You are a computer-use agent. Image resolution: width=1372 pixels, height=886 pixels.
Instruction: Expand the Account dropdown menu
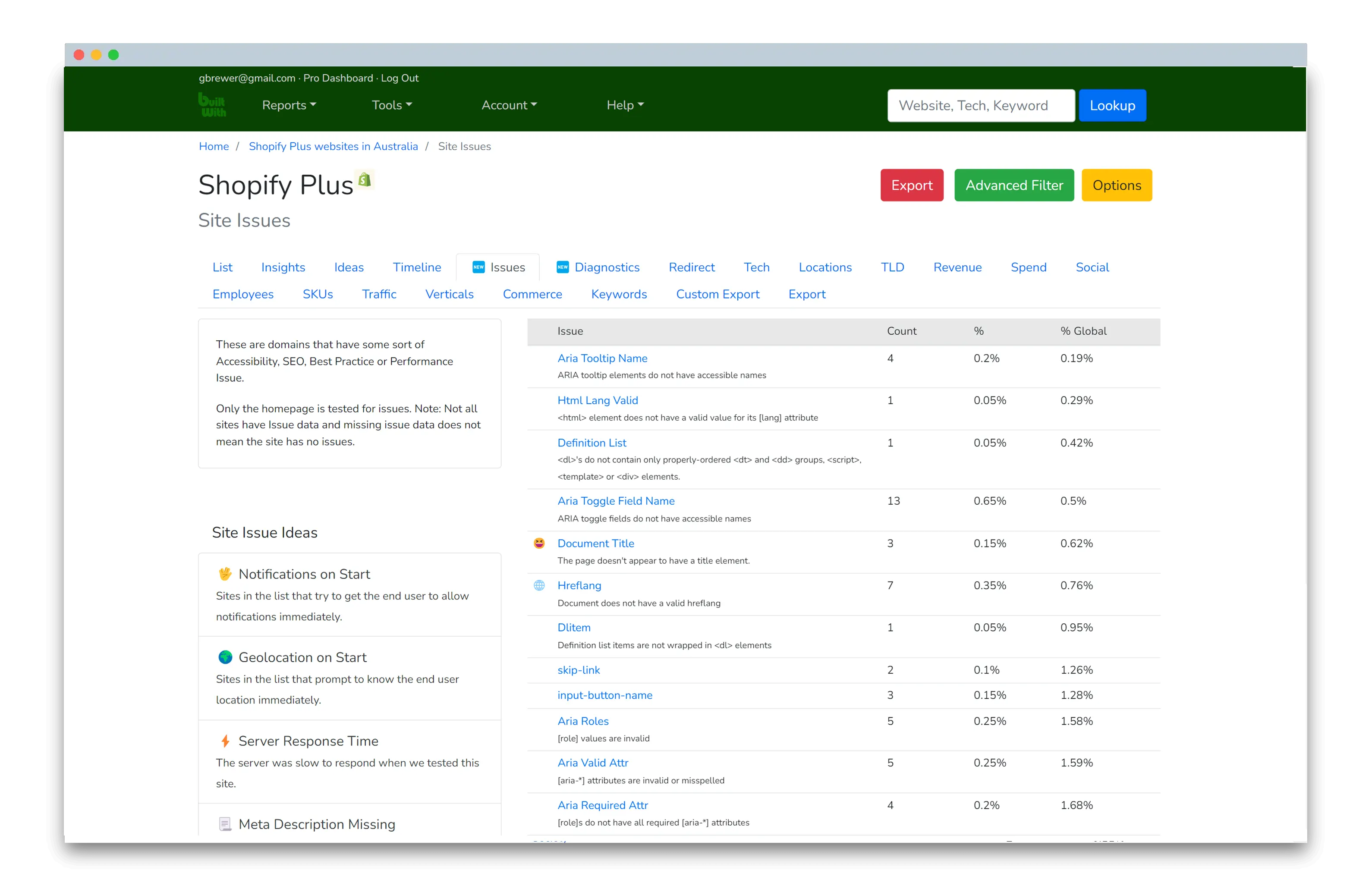click(509, 105)
